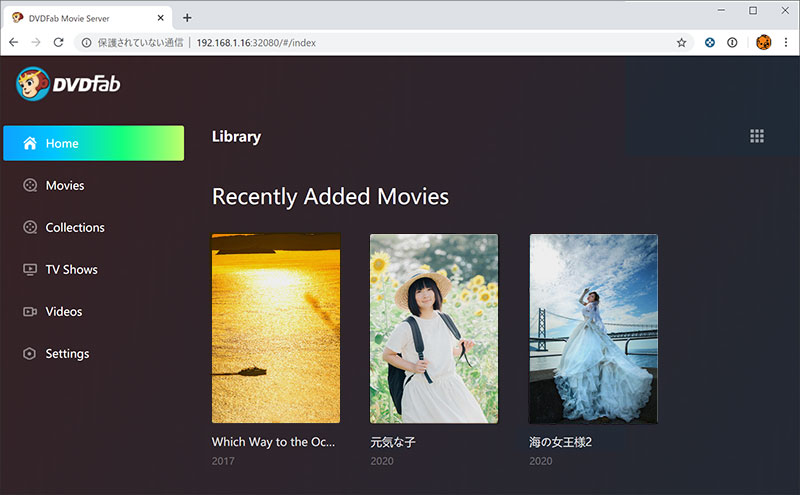Click the 'Library' heading
This screenshot has width=800, height=495.
(236, 137)
